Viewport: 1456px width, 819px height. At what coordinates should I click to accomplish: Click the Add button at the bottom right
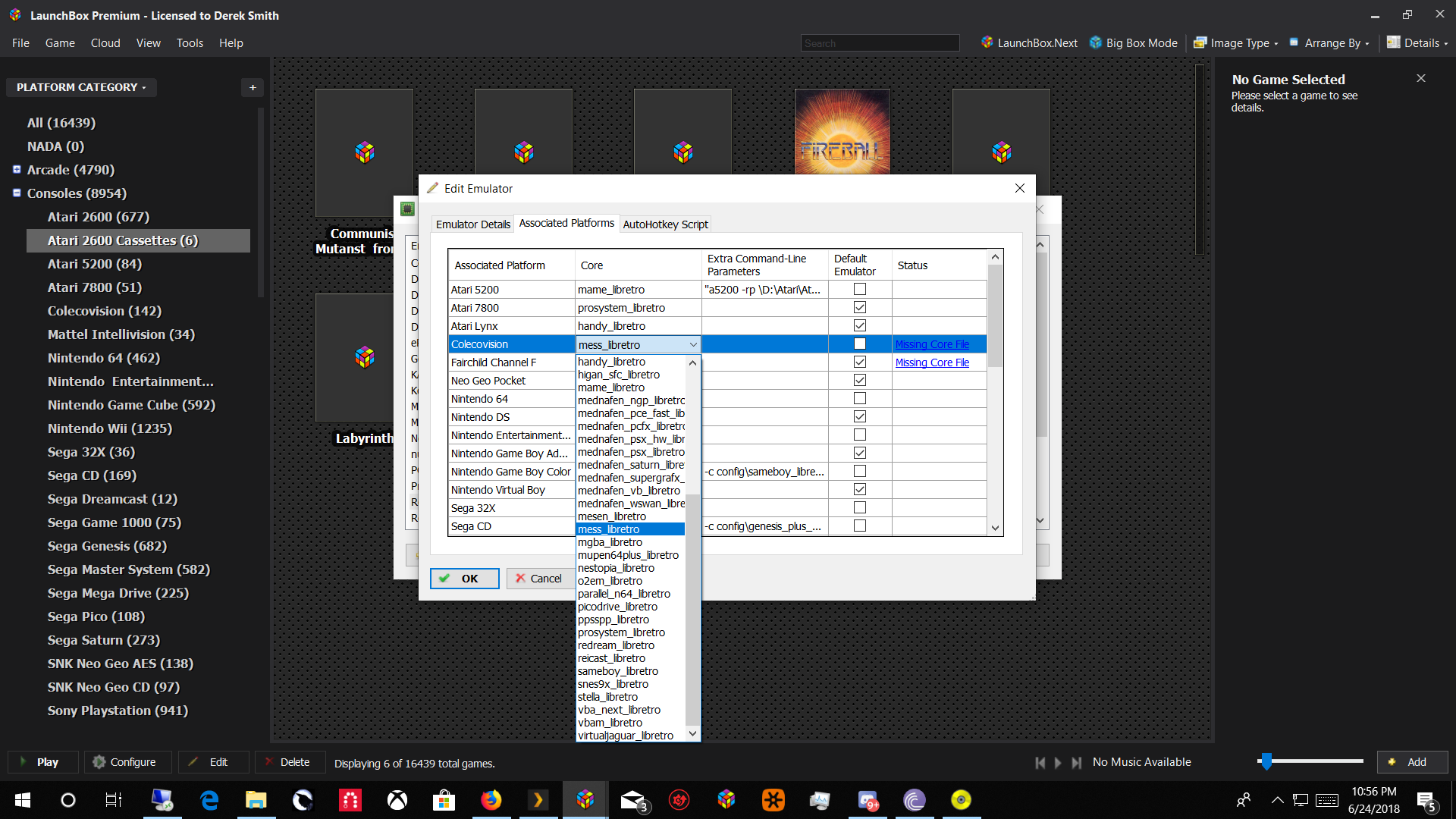point(1412,762)
